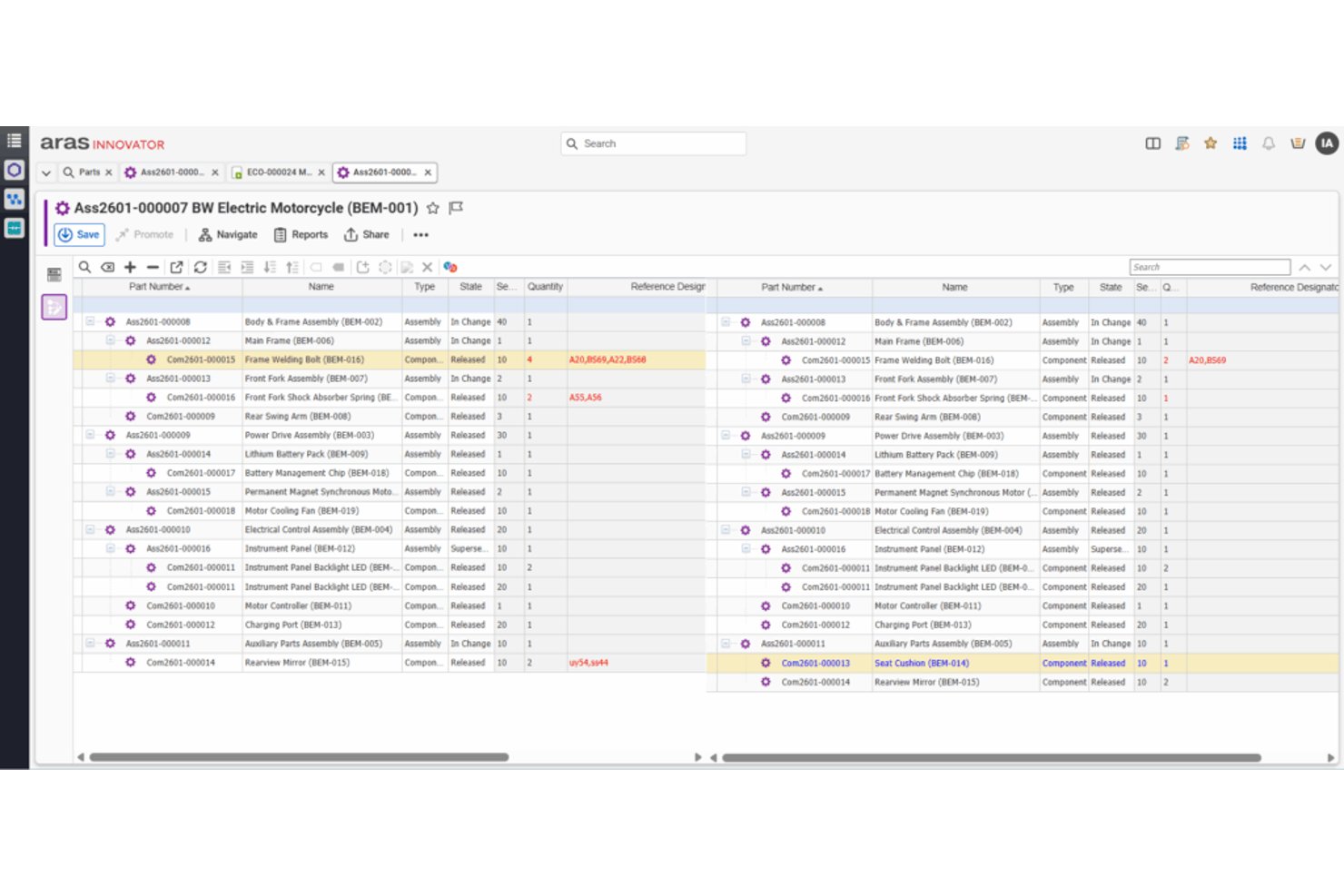Open the three-dots more actions menu
1344x896 pixels.
coord(420,234)
